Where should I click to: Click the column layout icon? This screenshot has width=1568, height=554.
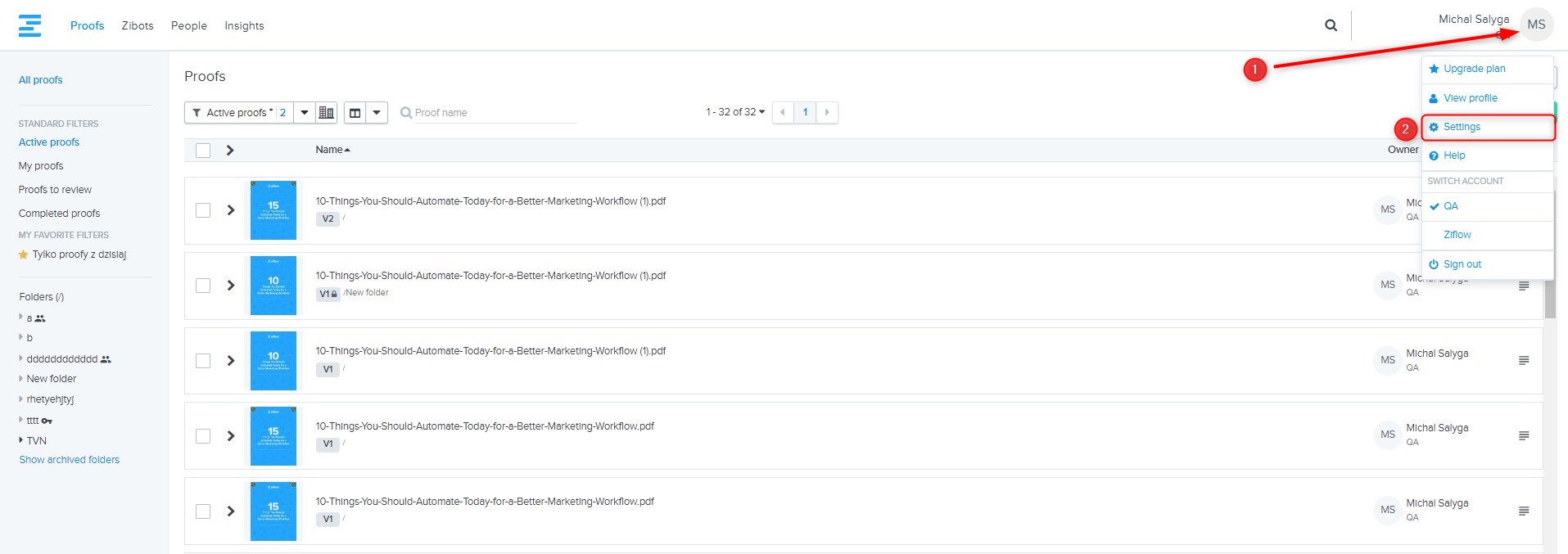pyautogui.click(x=355, y=112)
